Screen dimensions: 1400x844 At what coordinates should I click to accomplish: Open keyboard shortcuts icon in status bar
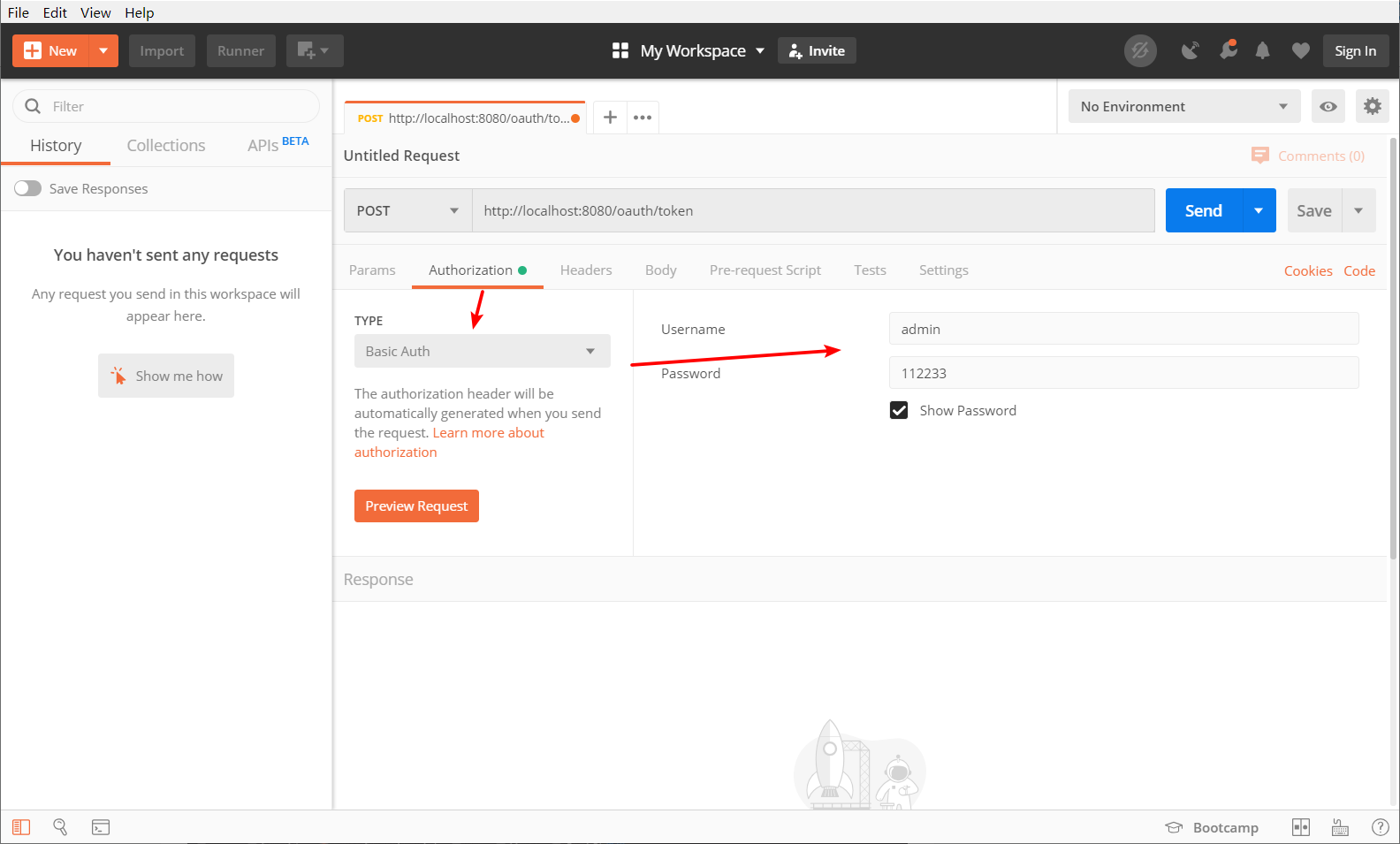[1340, 827]
